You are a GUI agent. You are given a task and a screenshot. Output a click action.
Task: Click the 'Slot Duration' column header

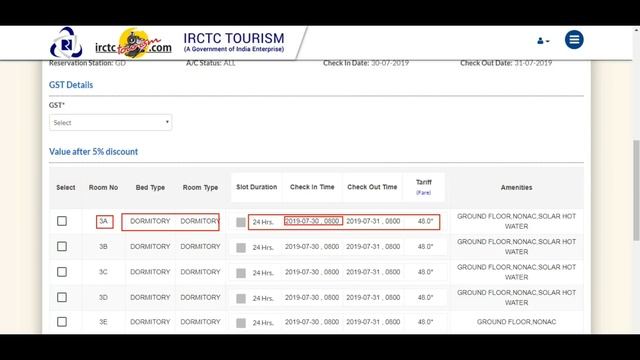click(x=257, y=187)
